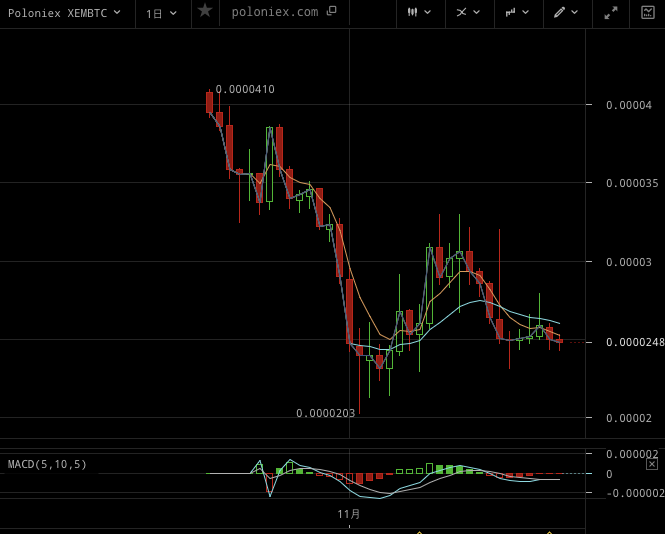Click the MACD -0.000002 scale label
This screenshot has width=665, height=534.
(x=635, y=493)
